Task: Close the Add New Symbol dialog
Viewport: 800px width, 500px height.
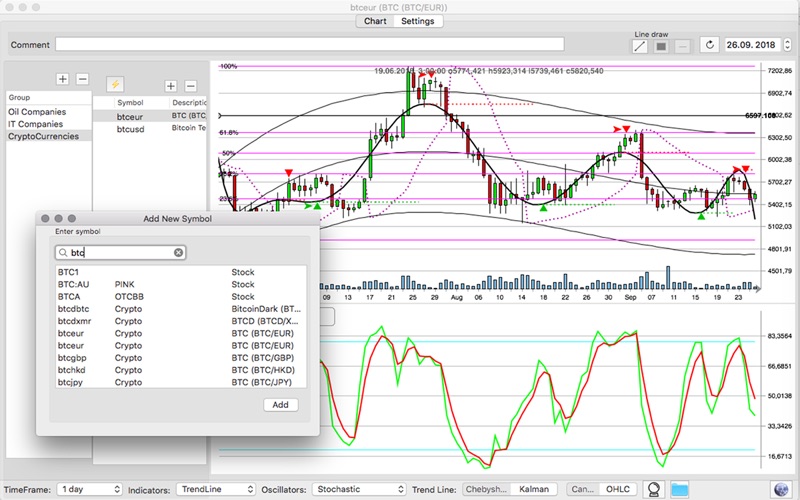Action: 45,218
